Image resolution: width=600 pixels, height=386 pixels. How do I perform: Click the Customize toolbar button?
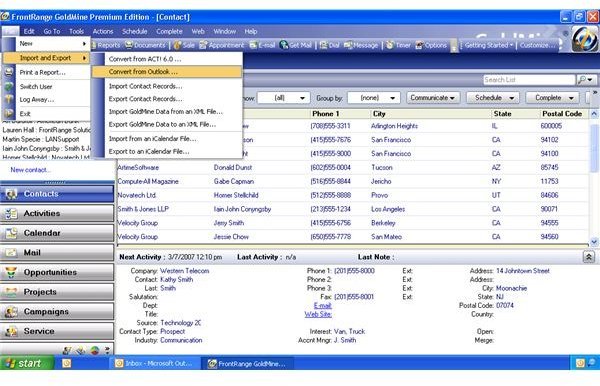click(x=537, y=45)
